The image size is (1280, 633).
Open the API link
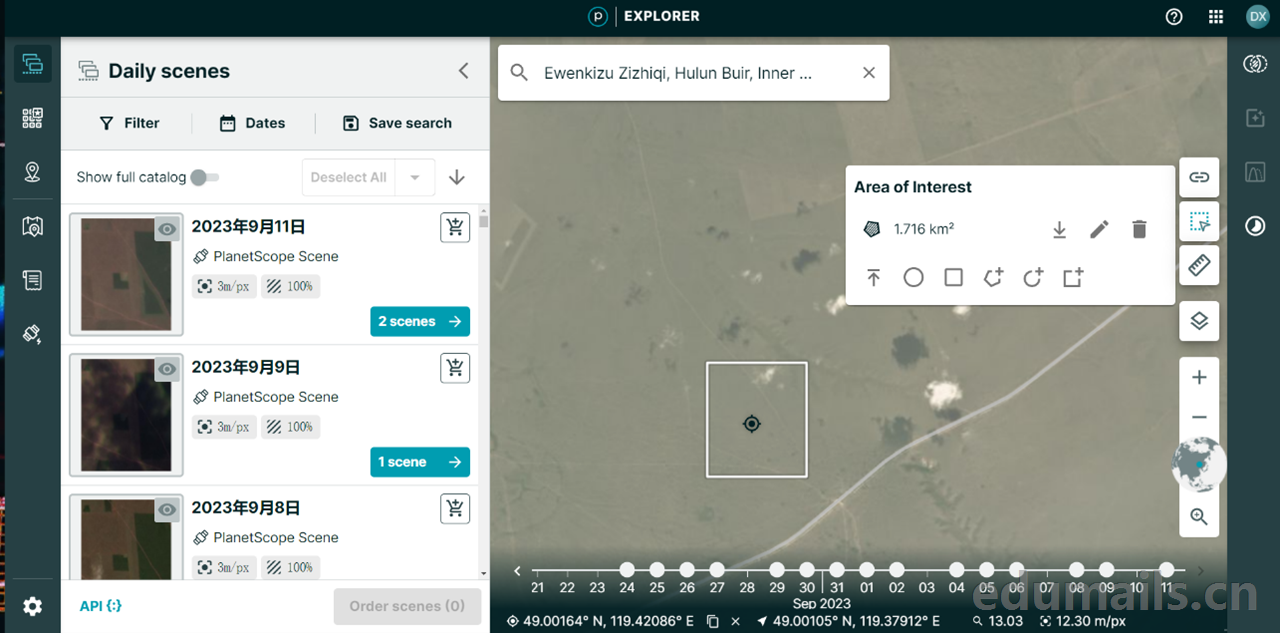click(x=100, y=606)
